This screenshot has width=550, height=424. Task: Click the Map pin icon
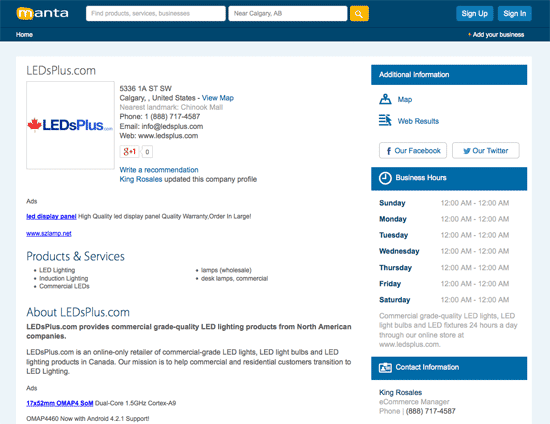pos(385,99)
